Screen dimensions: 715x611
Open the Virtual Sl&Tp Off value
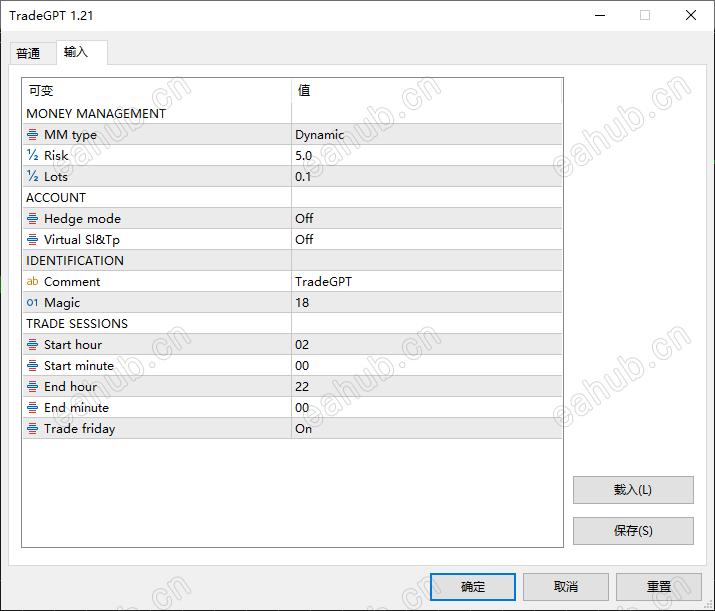pyautogui.click(x=426, y=239)
